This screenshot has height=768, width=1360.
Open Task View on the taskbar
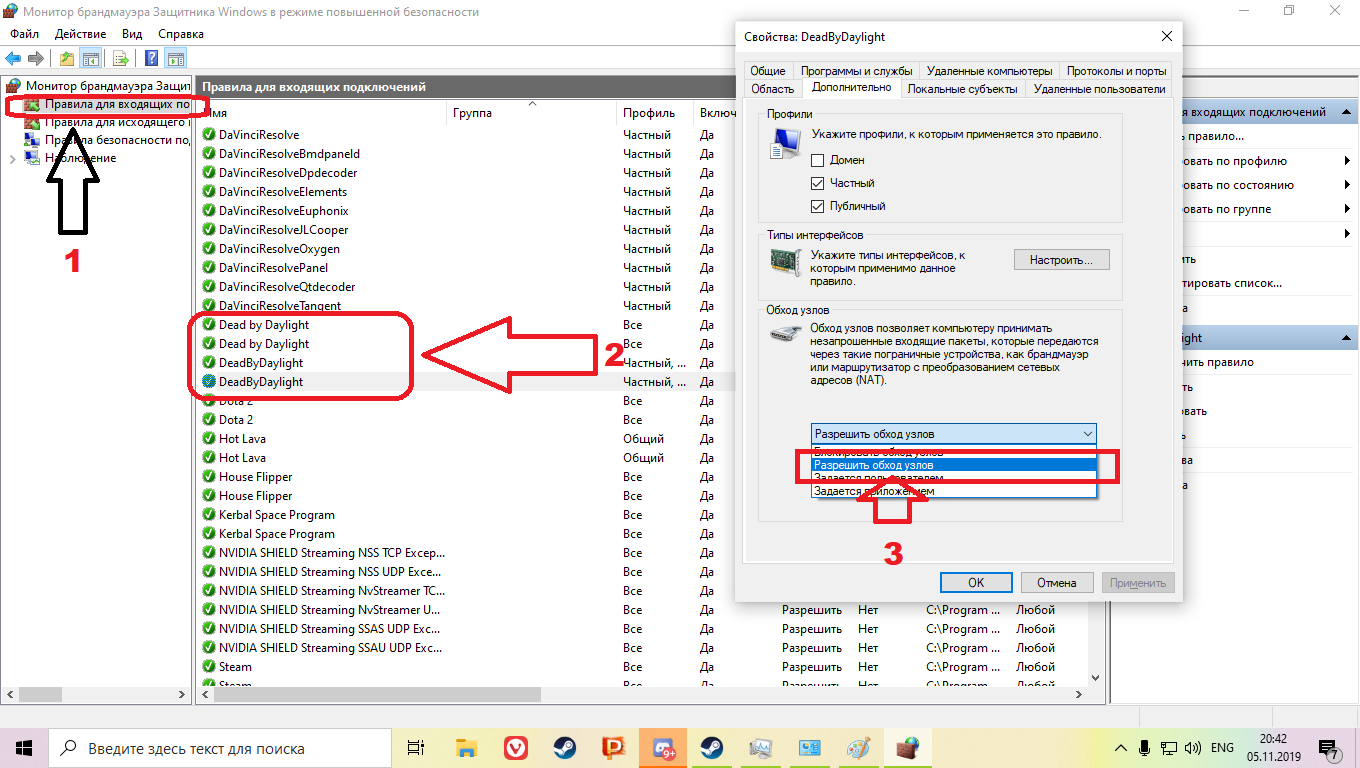click(416, 748)
